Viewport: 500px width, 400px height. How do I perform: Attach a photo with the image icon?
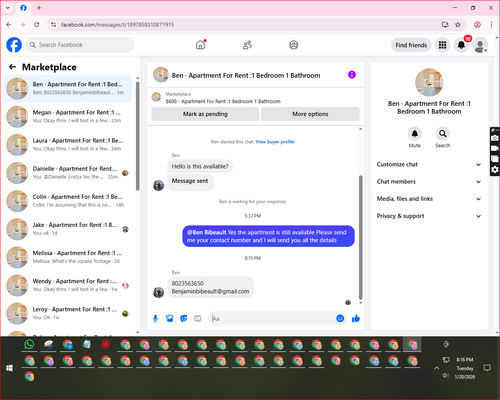(x=170, y=318)
